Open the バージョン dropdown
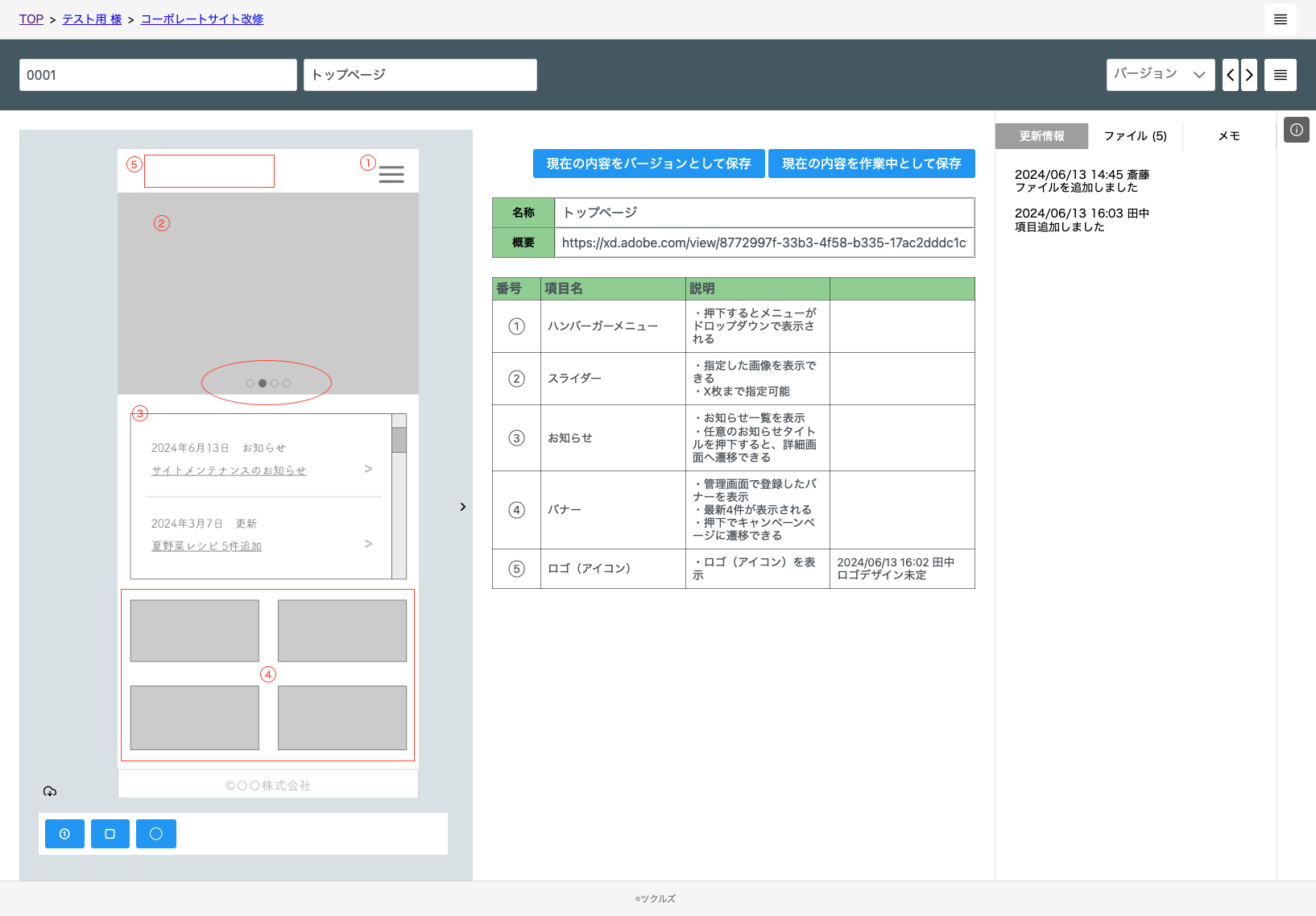Screen dimensions: 1316x916 click(1160, 75)
